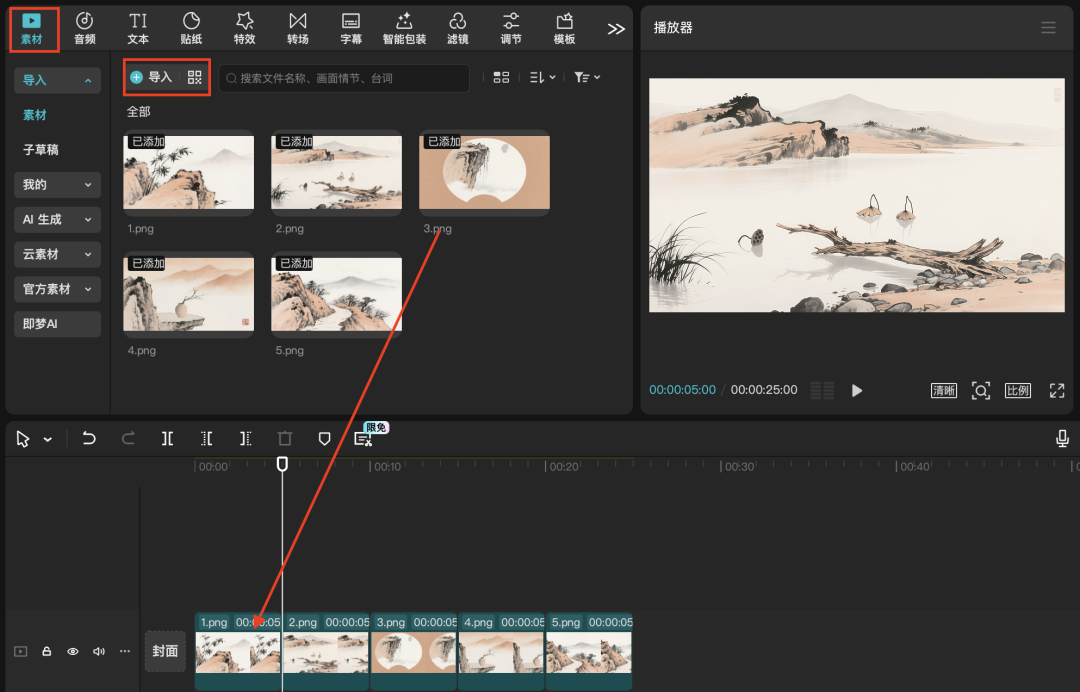Expand the 云素材 sidebar section
This screenshot has width=1080, height=692.
click(x=58, y=254)
